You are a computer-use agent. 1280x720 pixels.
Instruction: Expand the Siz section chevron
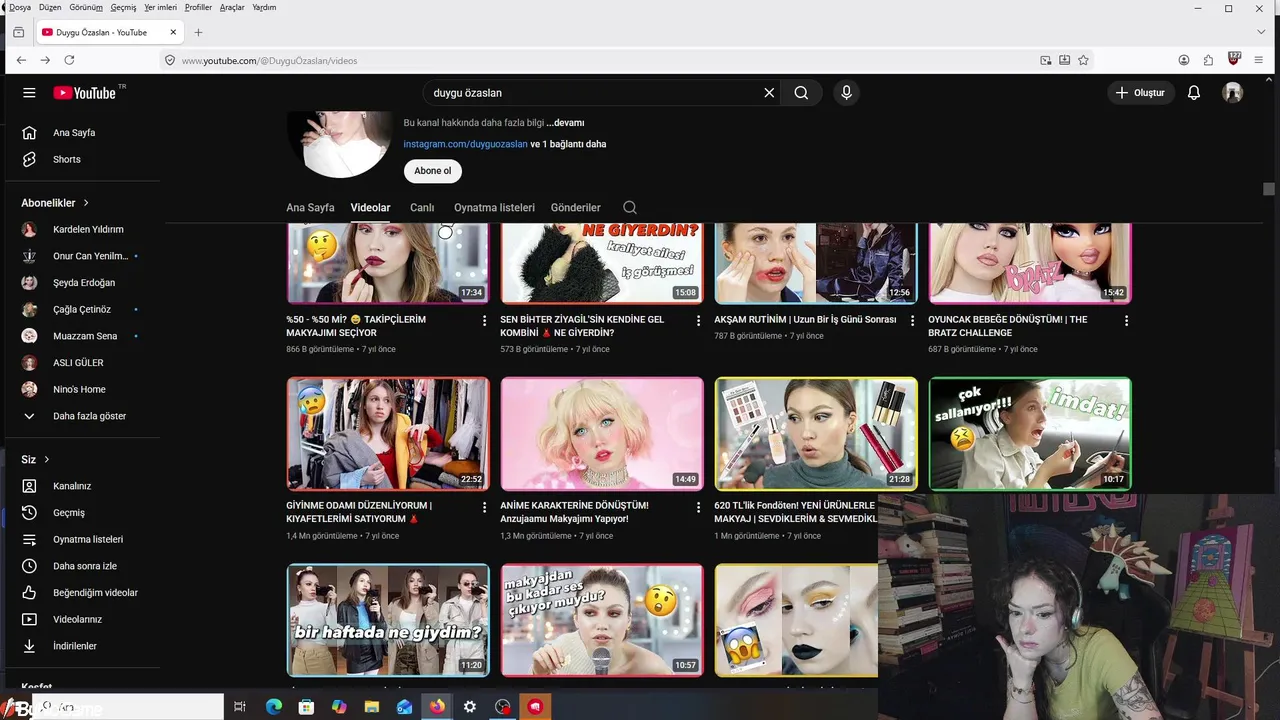tap(46, 460)
